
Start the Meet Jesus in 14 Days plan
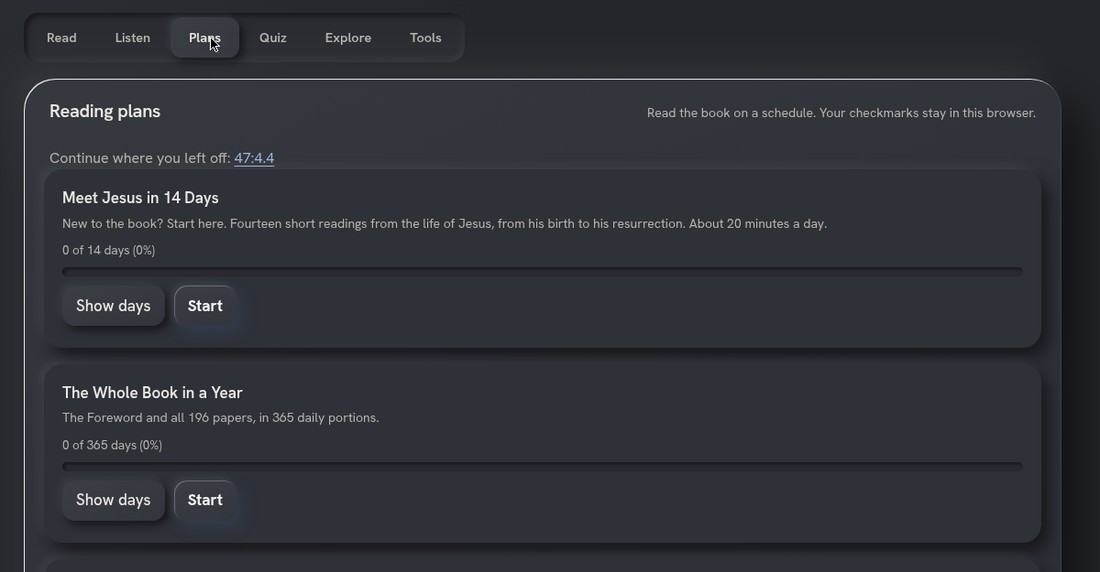coord(205,306)
